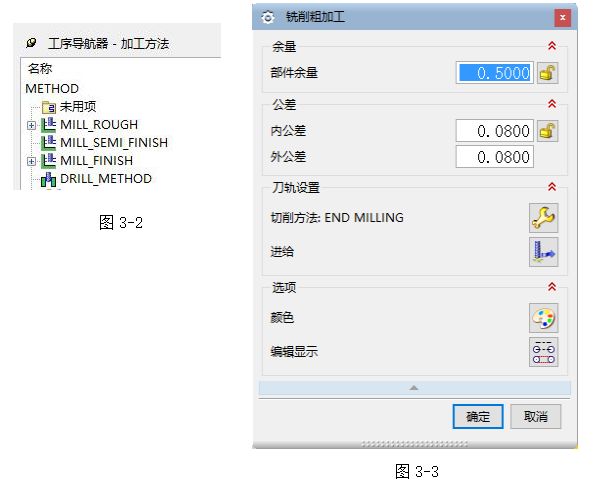
Task: Open the edit display (编辑显示) icon
Action: coord(544,352)
